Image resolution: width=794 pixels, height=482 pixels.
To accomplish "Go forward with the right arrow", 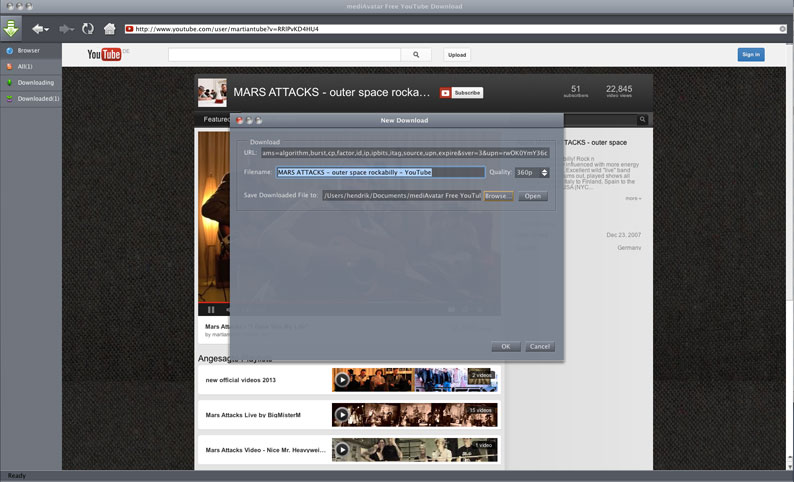I will (66, 29).
